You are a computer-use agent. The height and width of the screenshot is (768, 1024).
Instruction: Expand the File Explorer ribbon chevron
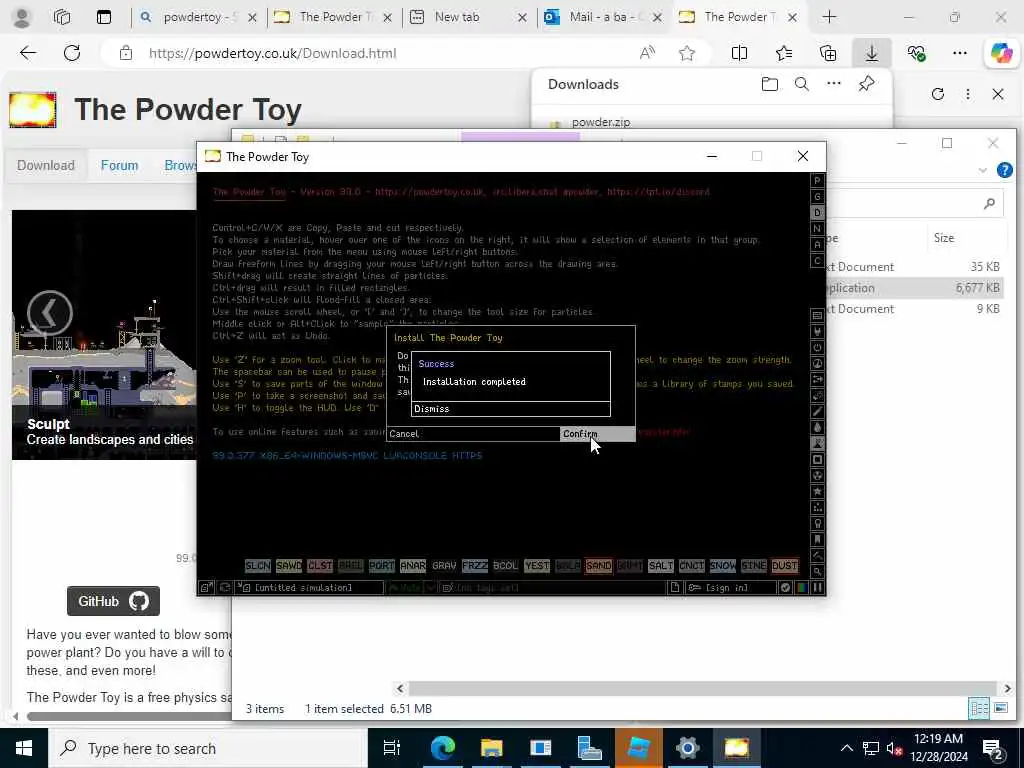click(983, 170)
